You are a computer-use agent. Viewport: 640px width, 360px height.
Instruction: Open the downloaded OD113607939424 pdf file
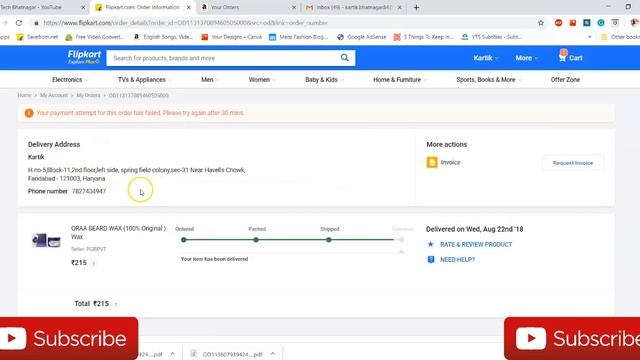point(227,354)
